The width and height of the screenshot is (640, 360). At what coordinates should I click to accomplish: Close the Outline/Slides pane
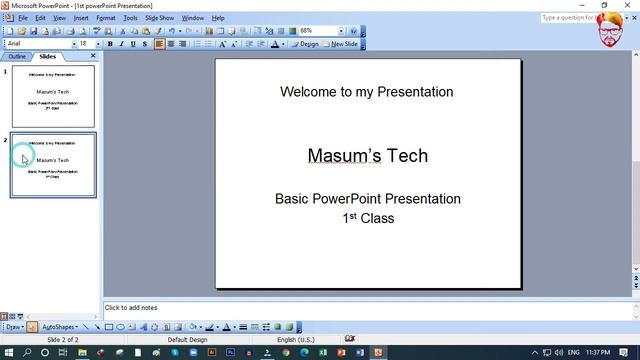click(x=93, y=56)
